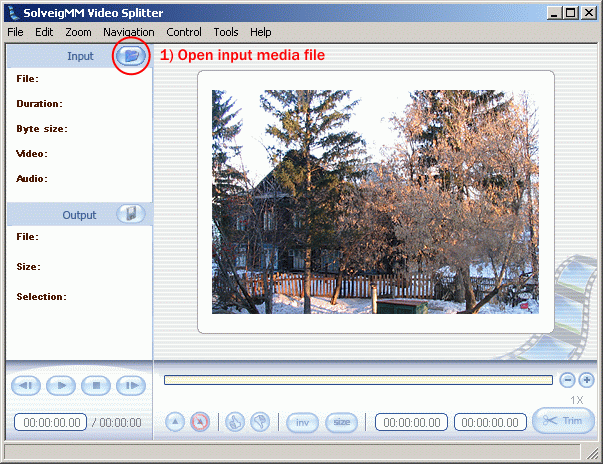Open the Tools menu
This screenshot has height=464, width=603.
226,32
